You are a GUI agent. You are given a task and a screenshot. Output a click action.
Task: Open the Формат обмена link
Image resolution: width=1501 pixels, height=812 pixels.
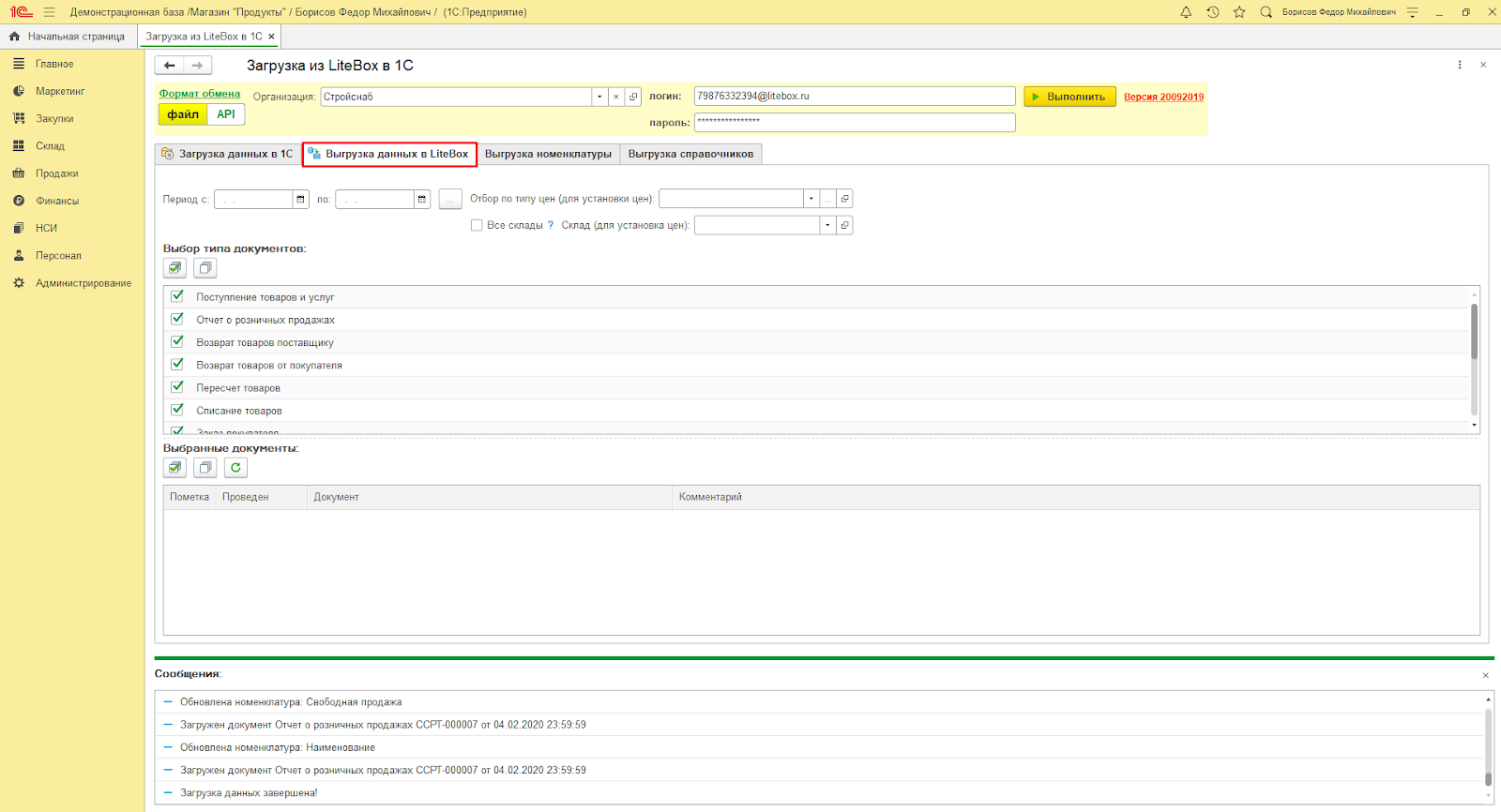pos(200,94)
